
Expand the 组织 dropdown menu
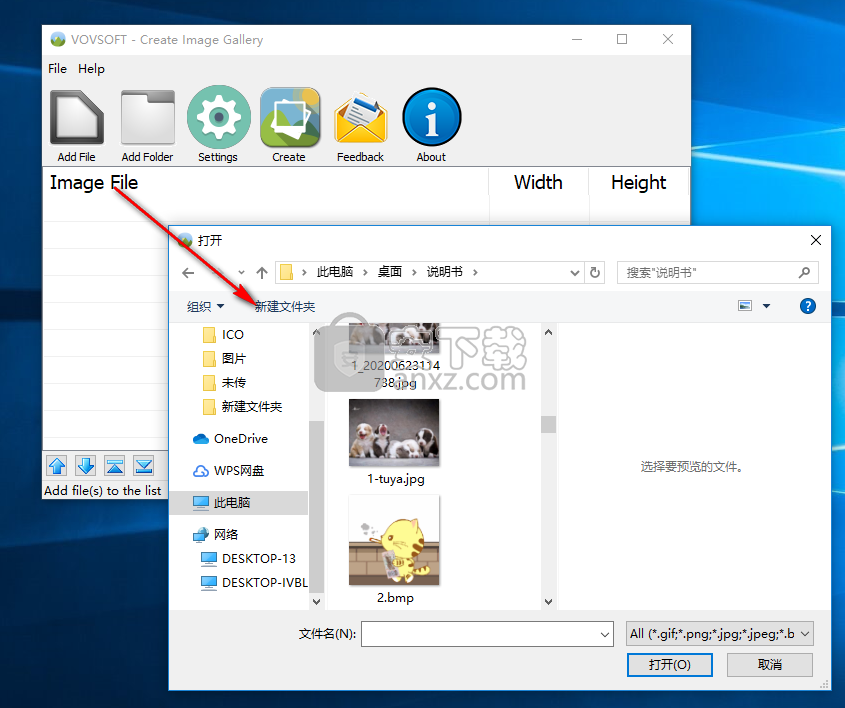205,307
